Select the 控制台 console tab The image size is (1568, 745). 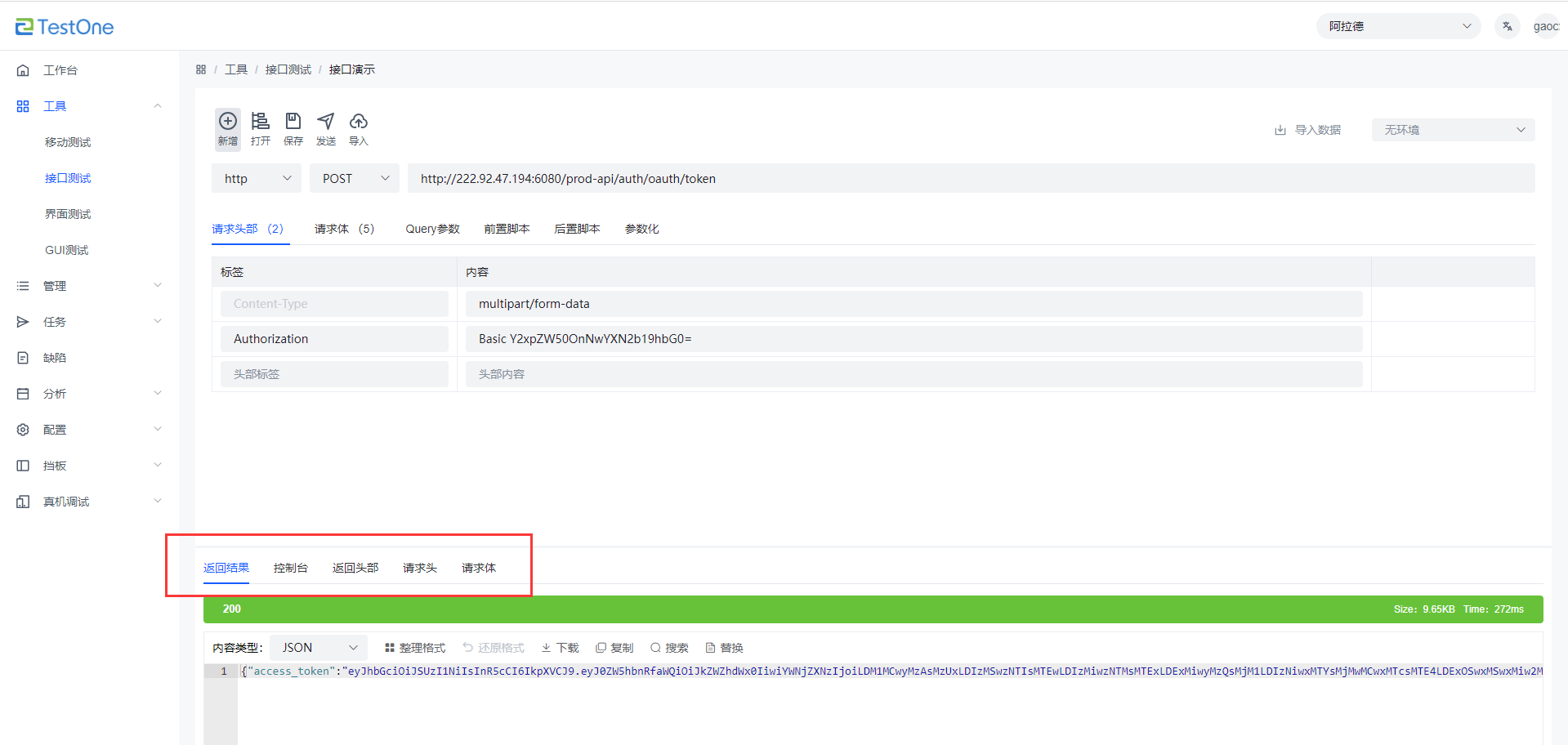[x=290, y=568]
